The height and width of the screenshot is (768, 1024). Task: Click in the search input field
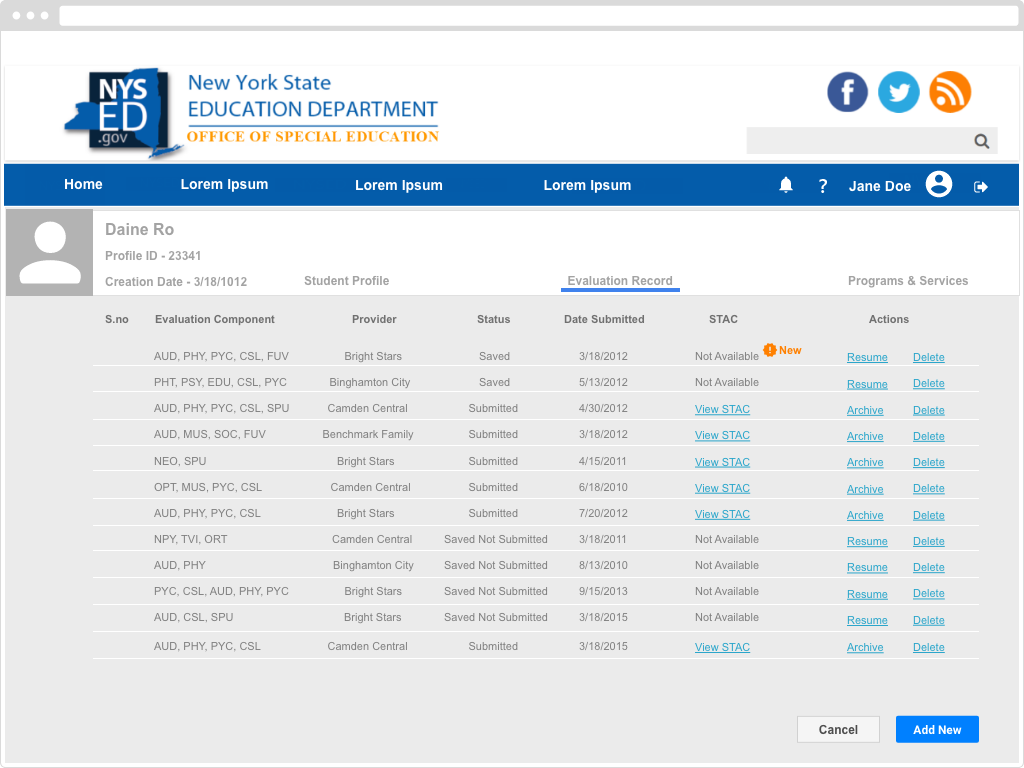856,141
